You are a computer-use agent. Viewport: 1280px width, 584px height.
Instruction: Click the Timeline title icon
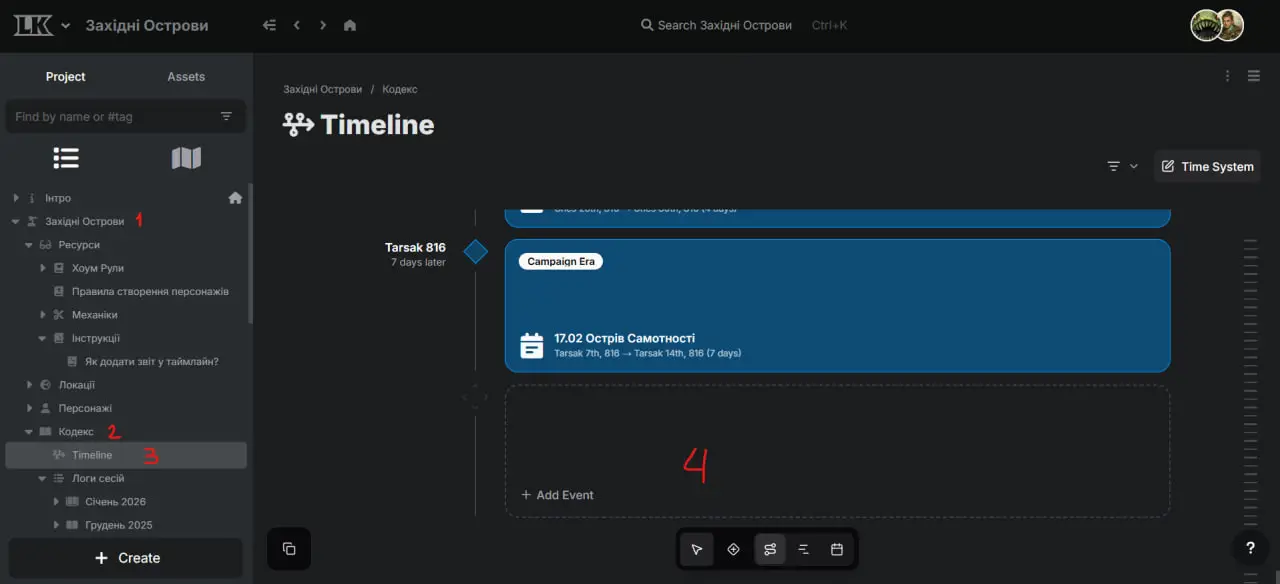coord(298,125)
